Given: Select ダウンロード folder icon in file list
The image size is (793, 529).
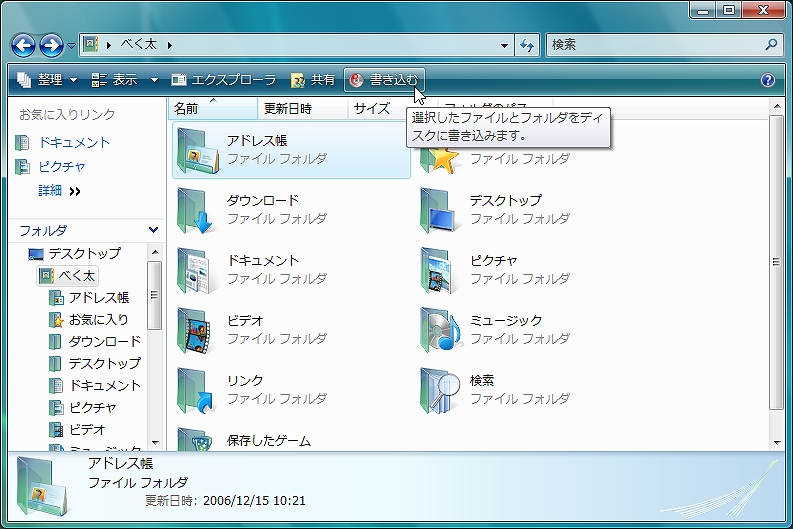Looking at the screenshot, I should pos(196,210).
